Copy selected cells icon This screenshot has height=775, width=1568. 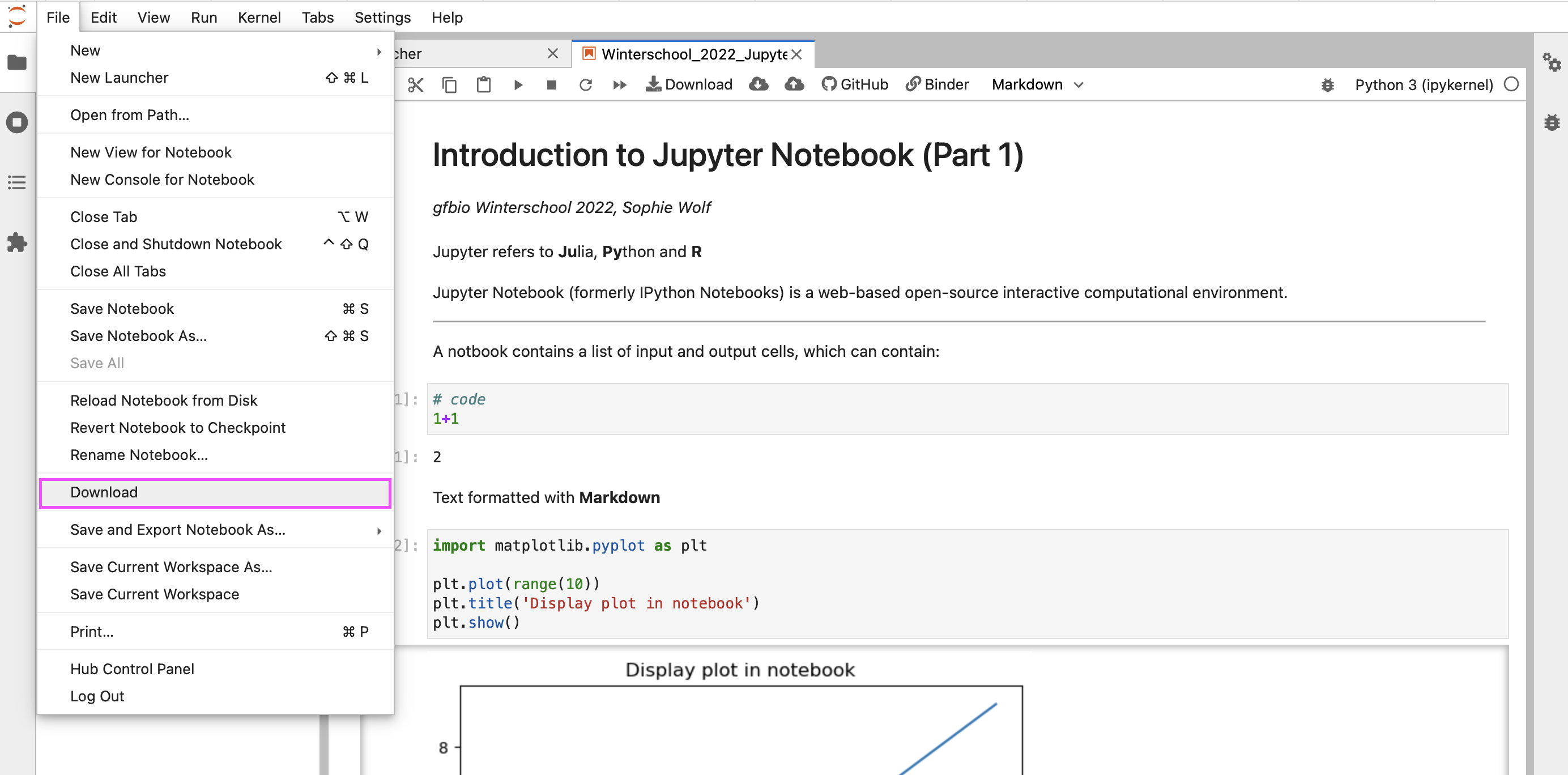[x=449, y=84]
